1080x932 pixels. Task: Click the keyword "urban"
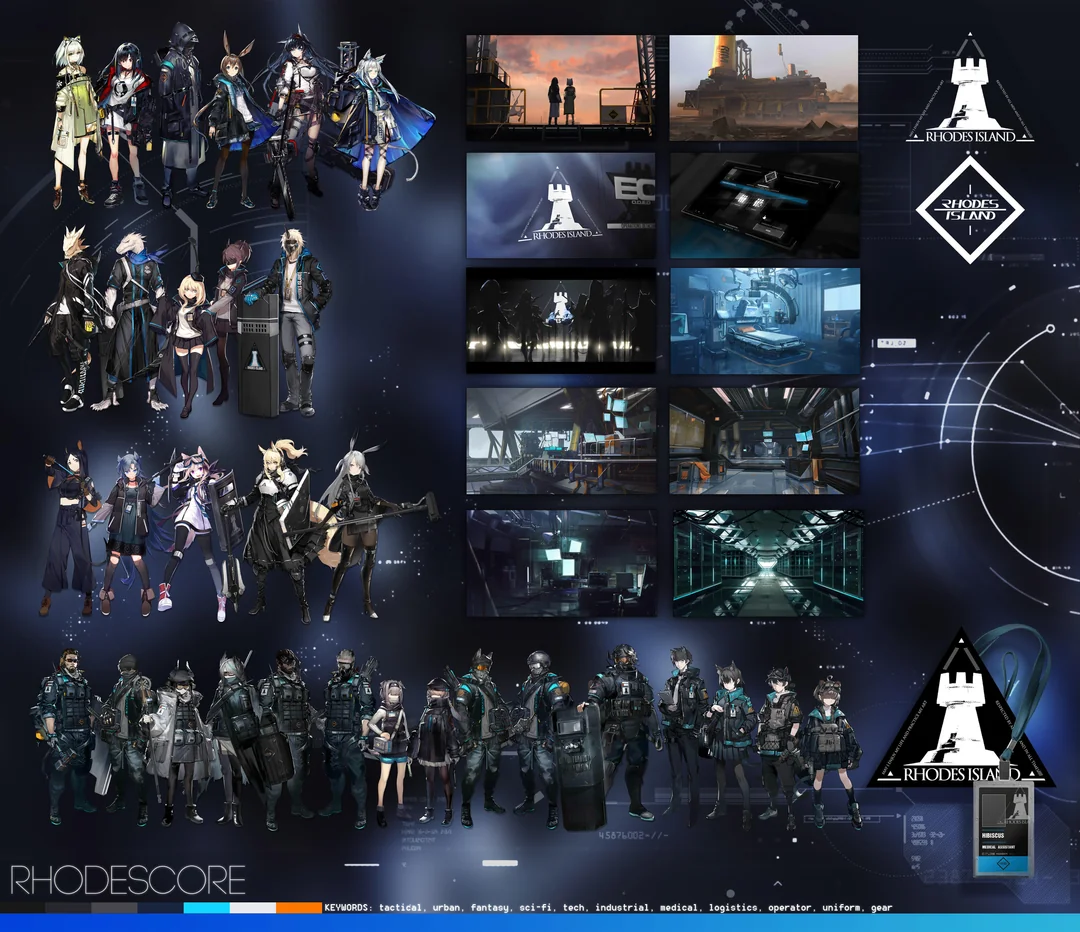[x=448, y=908]
